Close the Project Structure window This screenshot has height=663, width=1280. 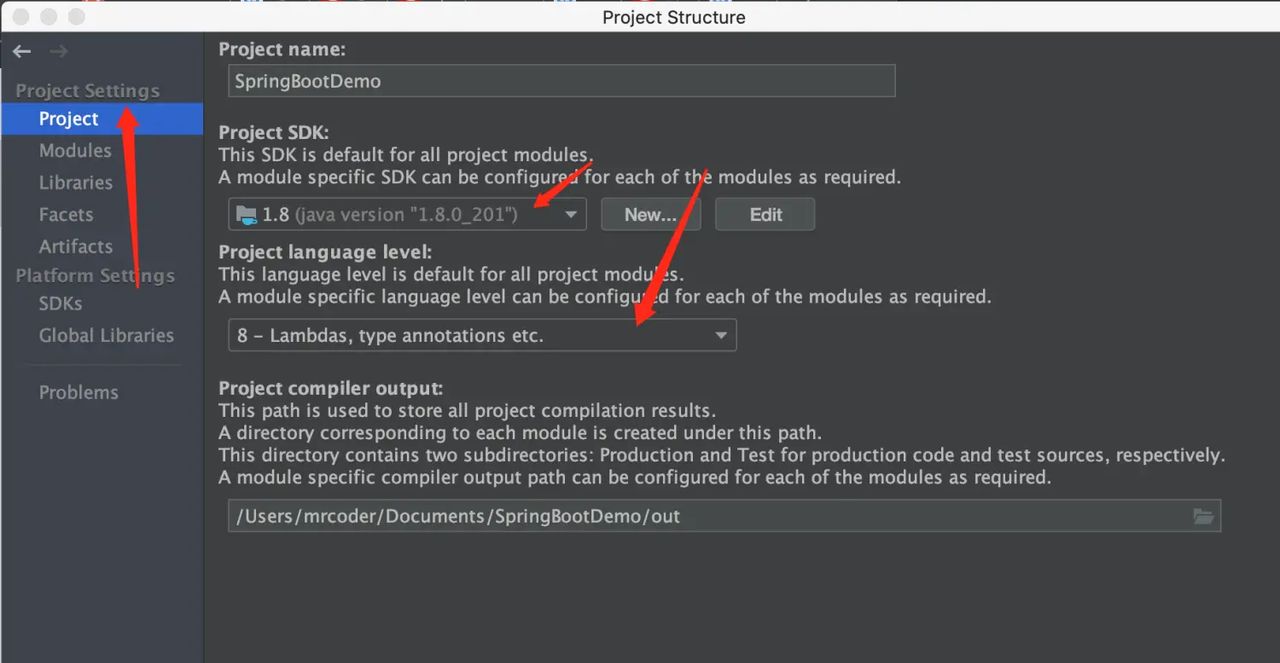[x=20, y=16]
